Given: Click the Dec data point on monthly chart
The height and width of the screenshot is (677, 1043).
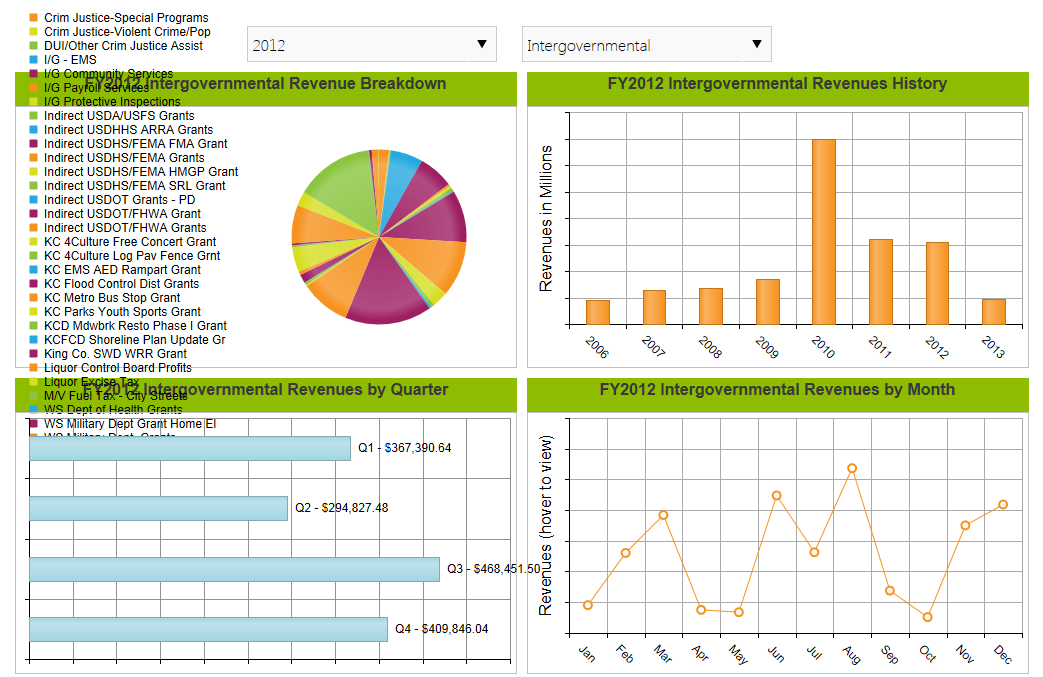Looking at the screenshot, I should click(1003, 505).
